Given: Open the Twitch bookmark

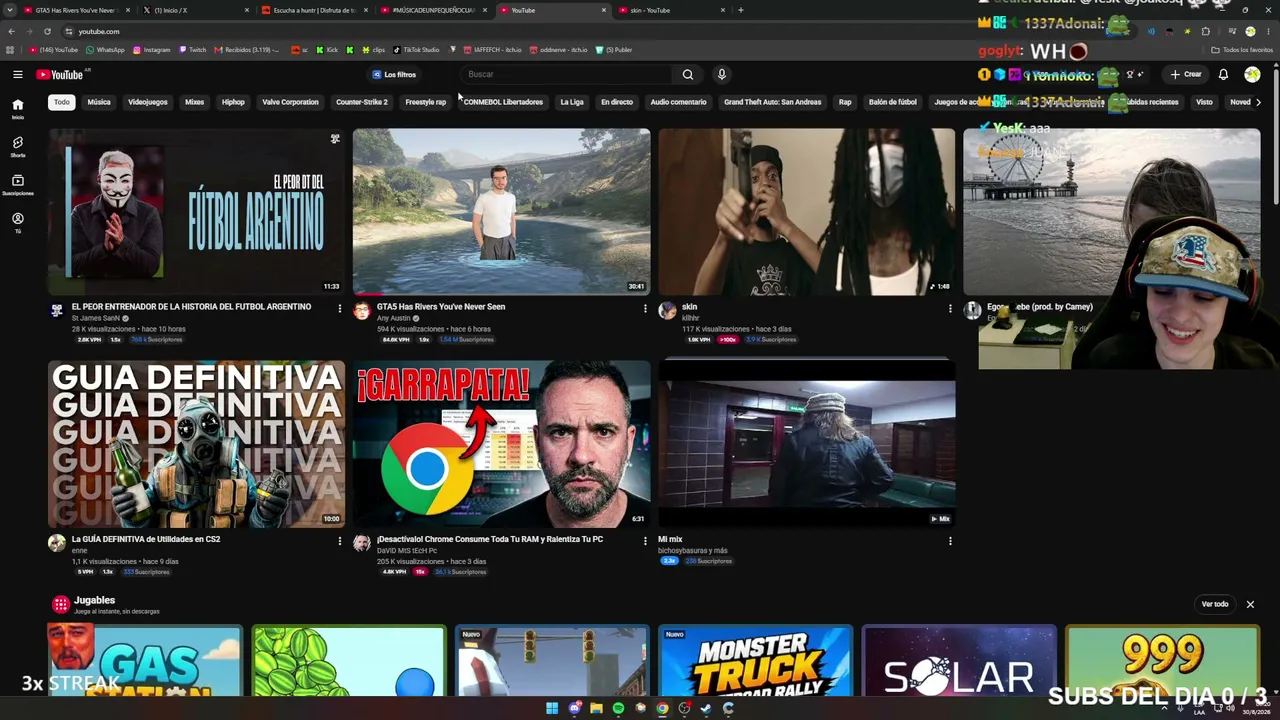Looking at the screenshot, I should (192, 50).
